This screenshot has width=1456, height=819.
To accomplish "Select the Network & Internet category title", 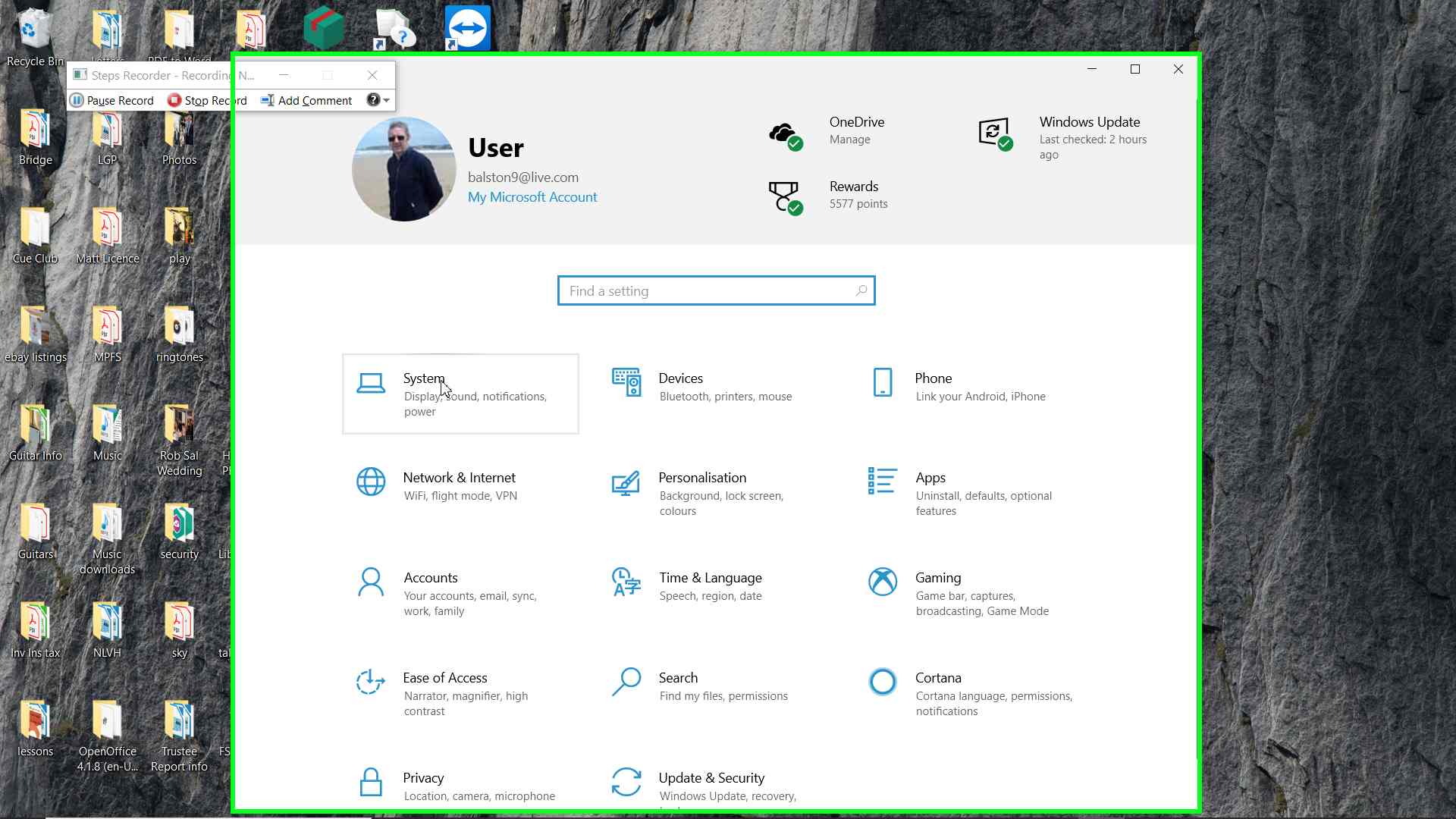I will pos(459,478).
